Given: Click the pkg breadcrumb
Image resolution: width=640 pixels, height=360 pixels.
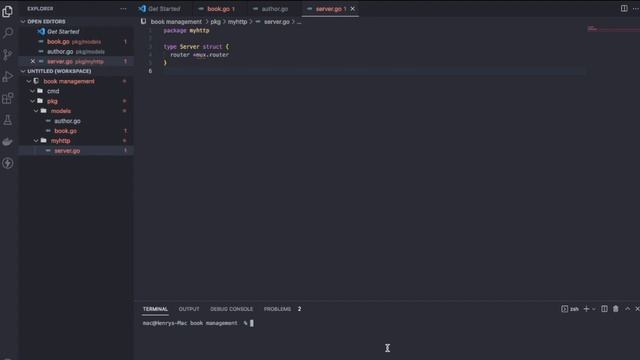Looking at the screenshot, I should pos(215,22).
